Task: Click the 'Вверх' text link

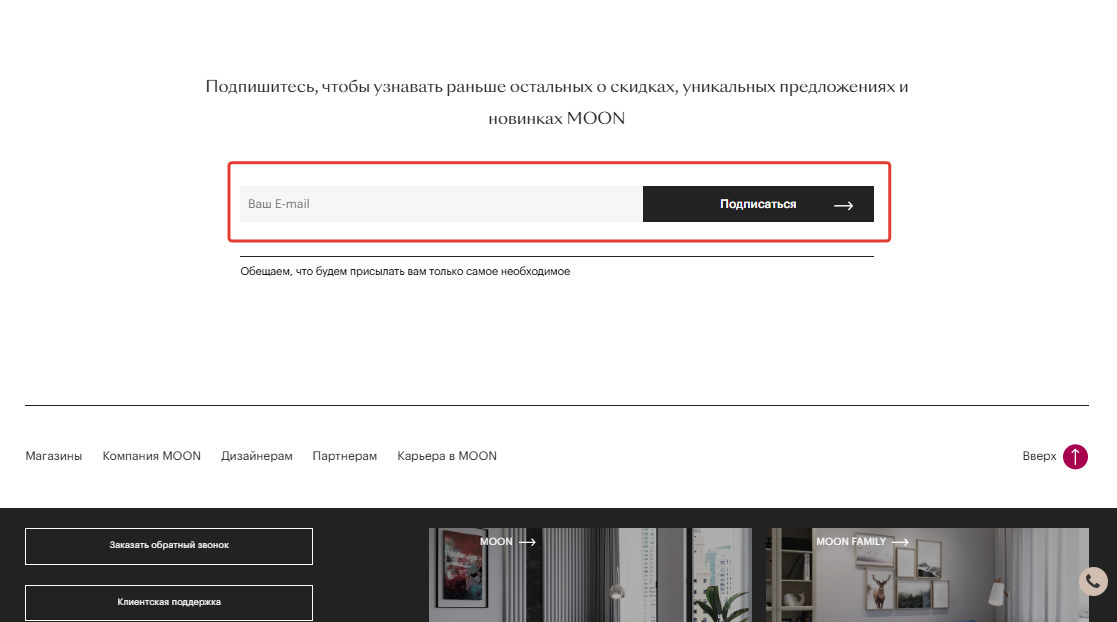Action: tap(1039, 456)
